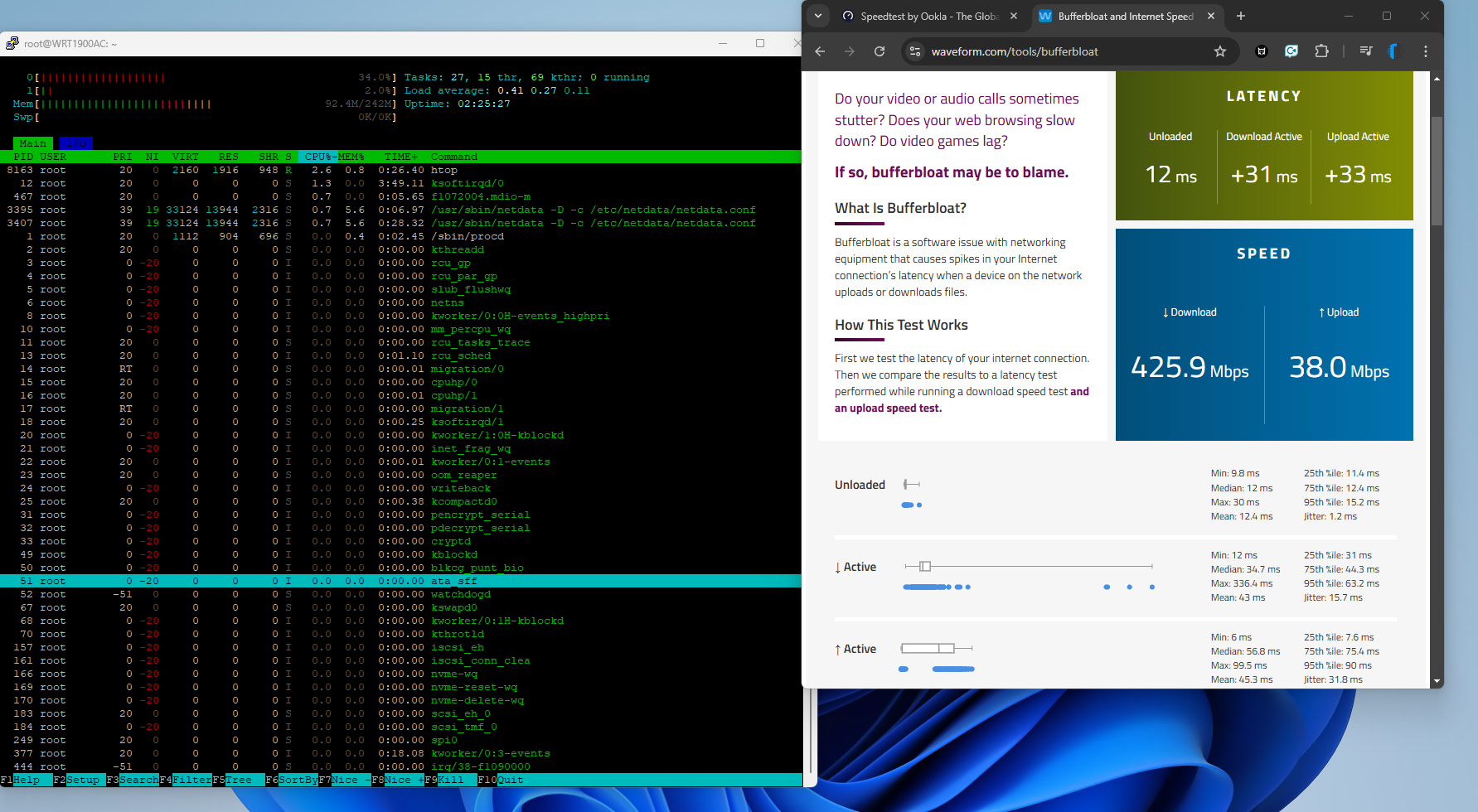Open the blue refresh-style extension icon
1478x812 pixels.
(x=1291, y=51)
